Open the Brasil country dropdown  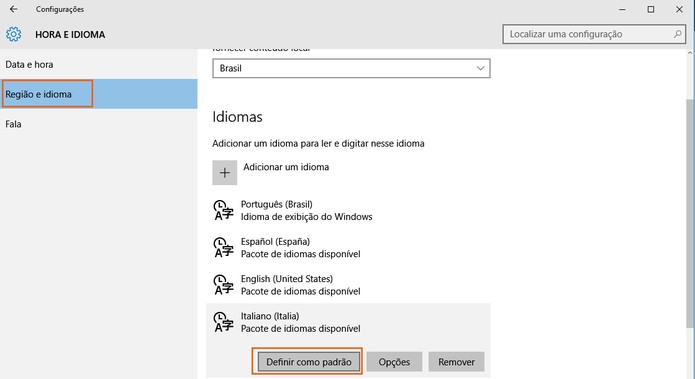click(351, 68)
